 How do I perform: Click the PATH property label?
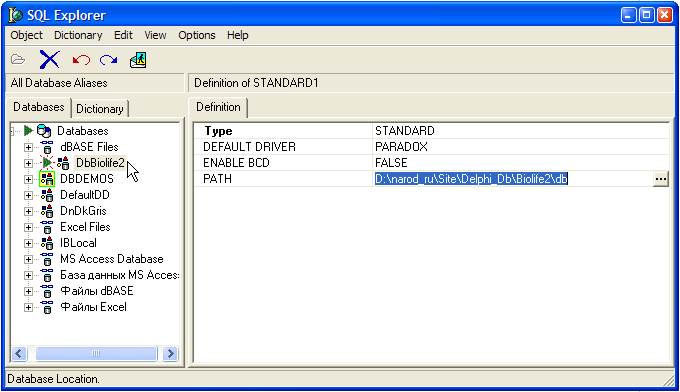tap(217, 179)
